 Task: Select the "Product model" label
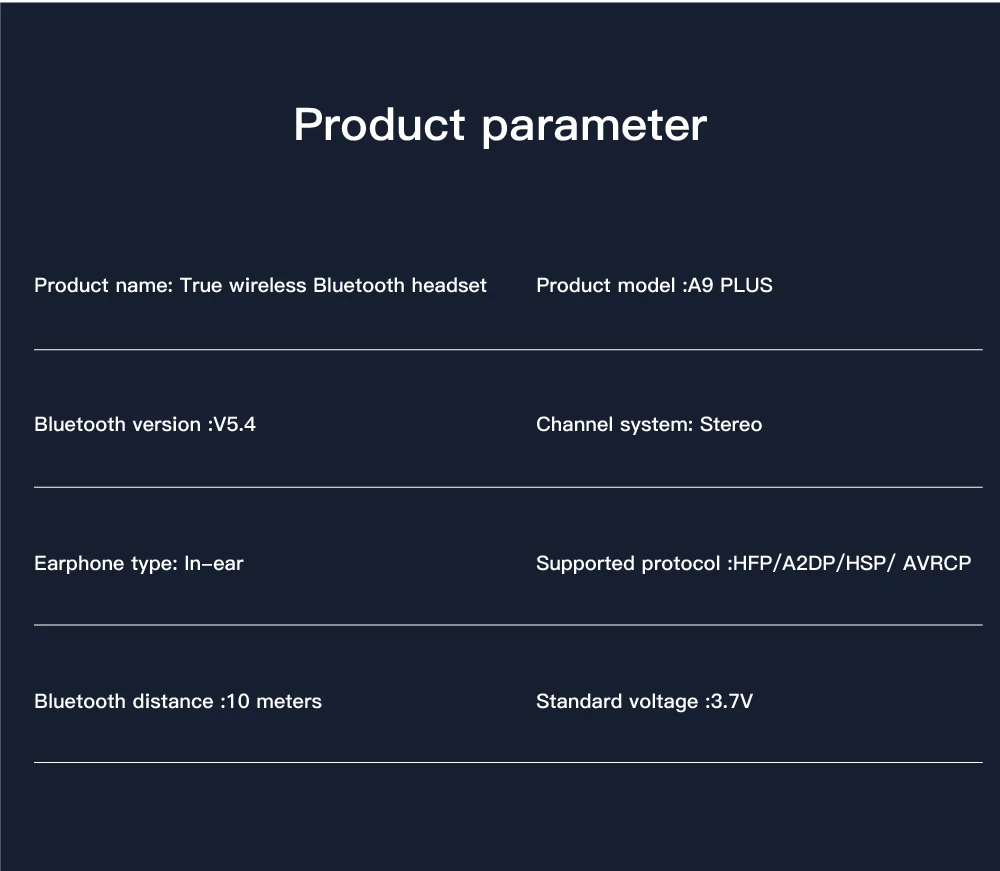605,285
